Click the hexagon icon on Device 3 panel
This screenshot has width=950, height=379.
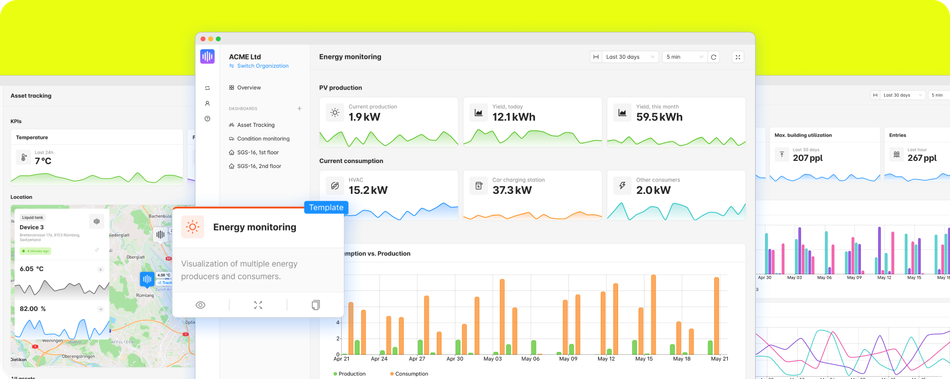click(97, 222)
